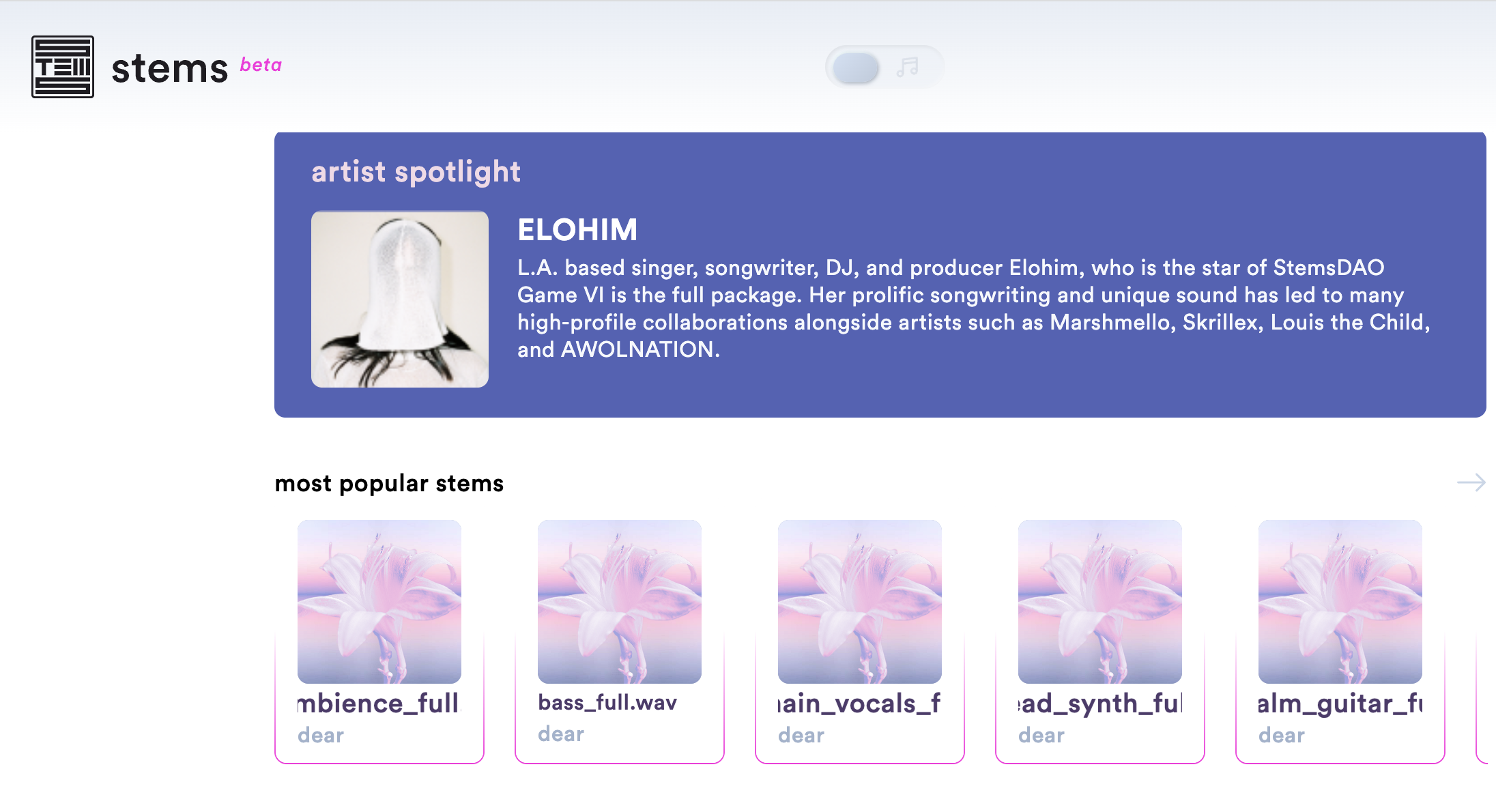This screenshot has height=812, width=1496.
Task: Toggle the header mode switch
Action: coord(857,68)
